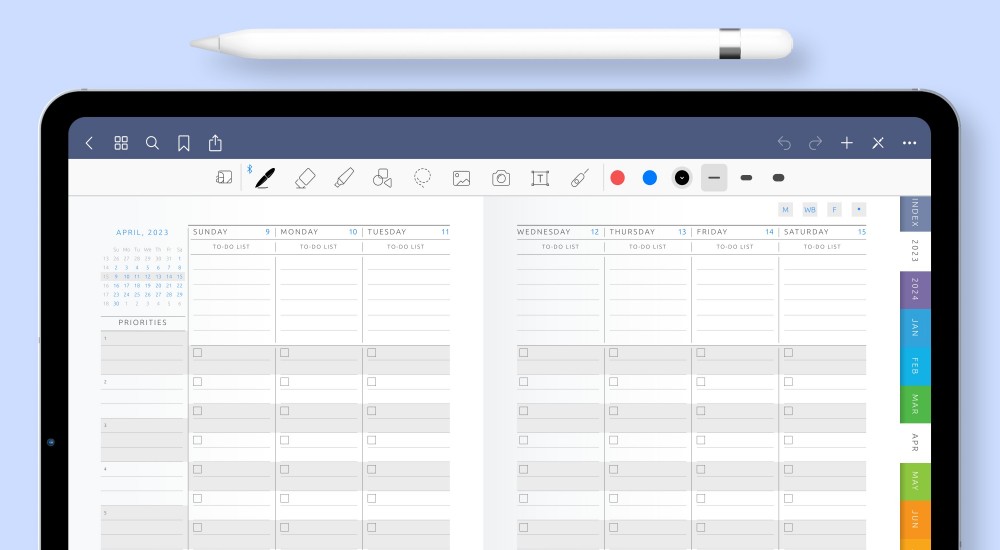Screen dimensions: 1000x550
Task: Select the Eraser tool
Action: coord(305,178)
